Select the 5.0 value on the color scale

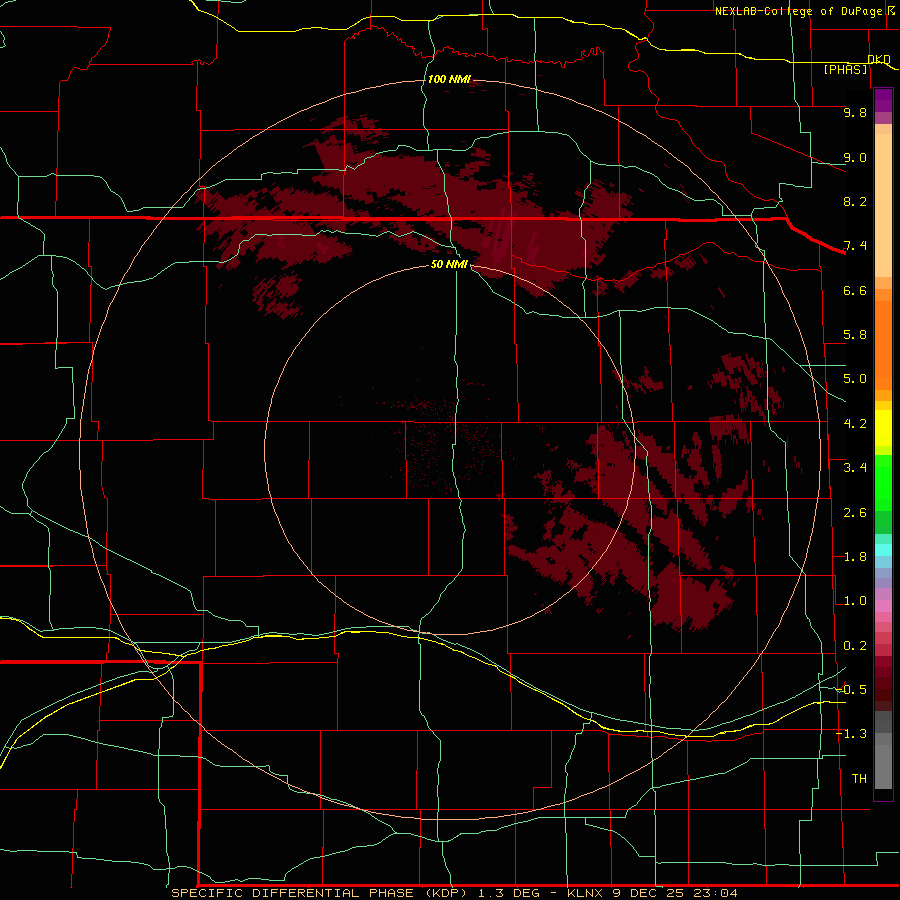point(855,379)
